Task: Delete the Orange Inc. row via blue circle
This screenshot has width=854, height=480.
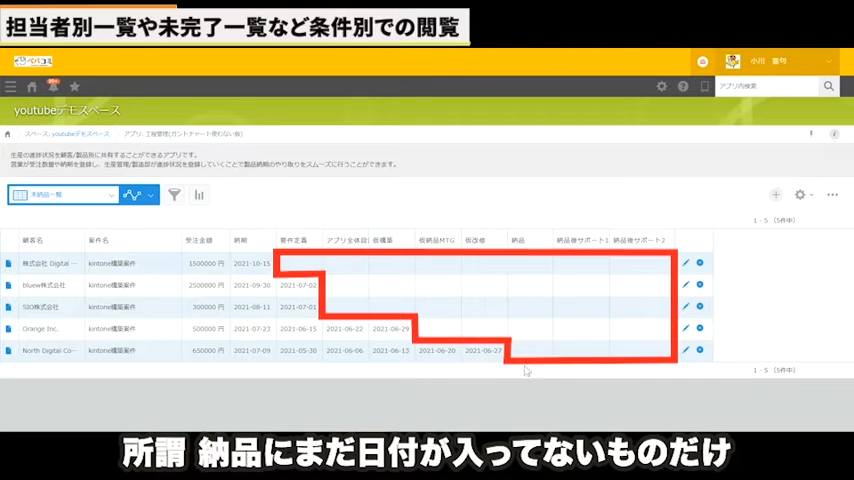Action: [x=700, y=328]
